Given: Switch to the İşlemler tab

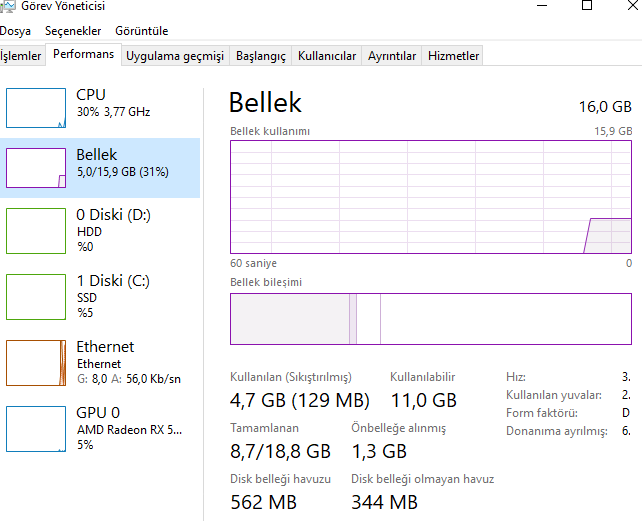Looking at the screenshot, I should click(21, 56).
